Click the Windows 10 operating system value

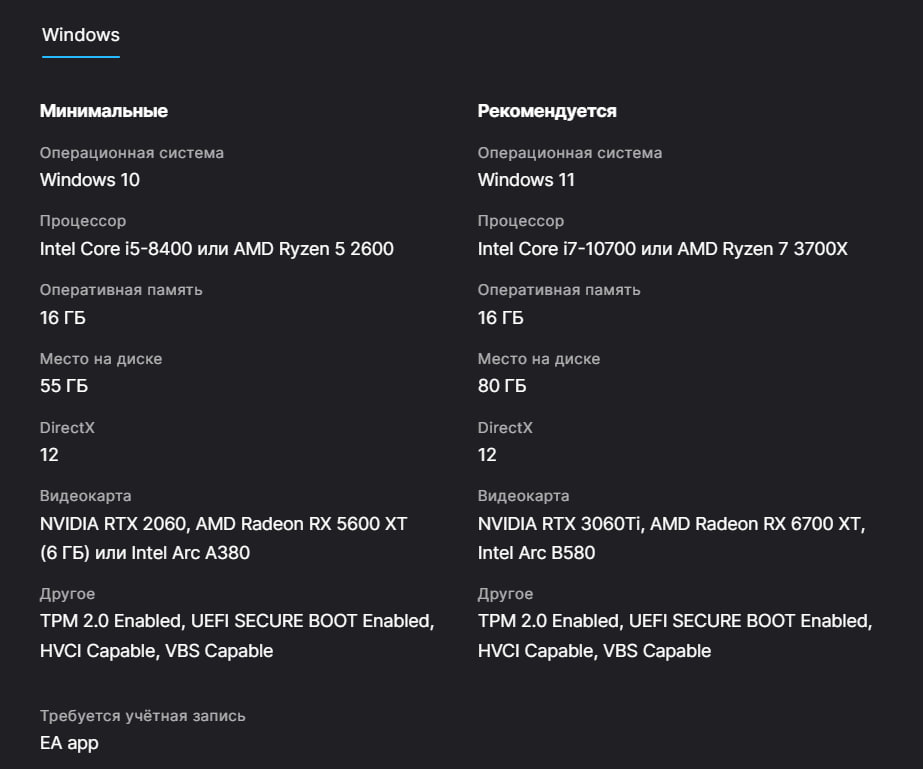[x=89, y=180]
